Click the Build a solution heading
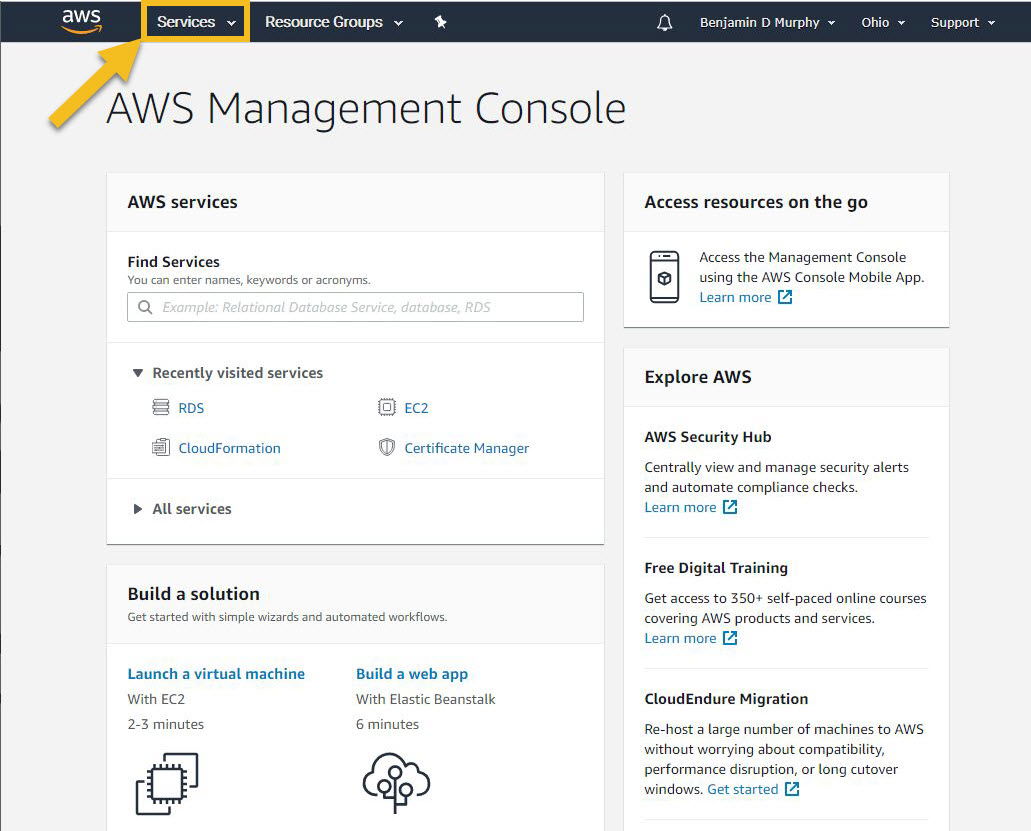Viewport: 1031px width, 831px height. point(193,594)
